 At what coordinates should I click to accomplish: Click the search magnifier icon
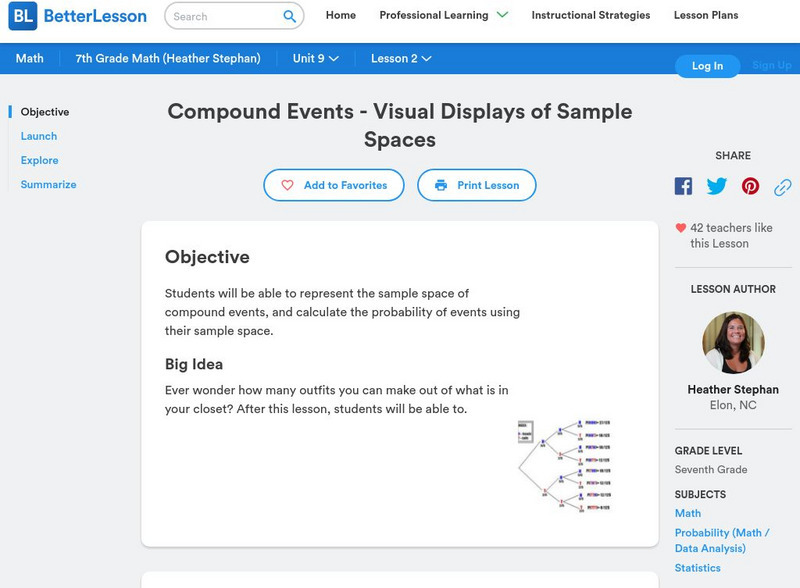[x=290, y=16]
